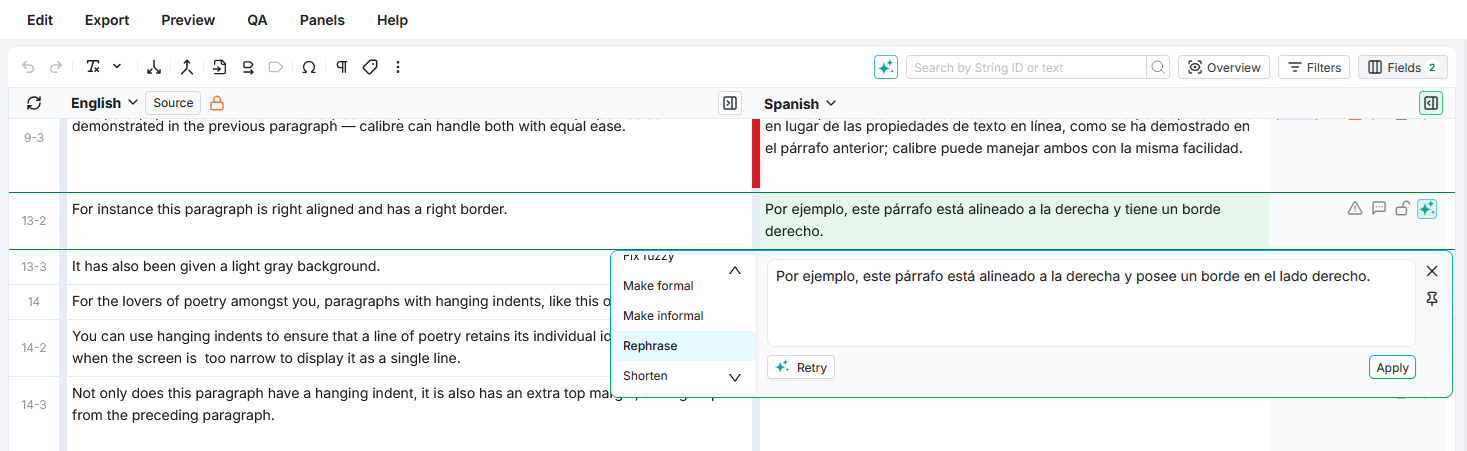
Task: Toggle the orange source lock icon
Action: (x=217, y=103)
